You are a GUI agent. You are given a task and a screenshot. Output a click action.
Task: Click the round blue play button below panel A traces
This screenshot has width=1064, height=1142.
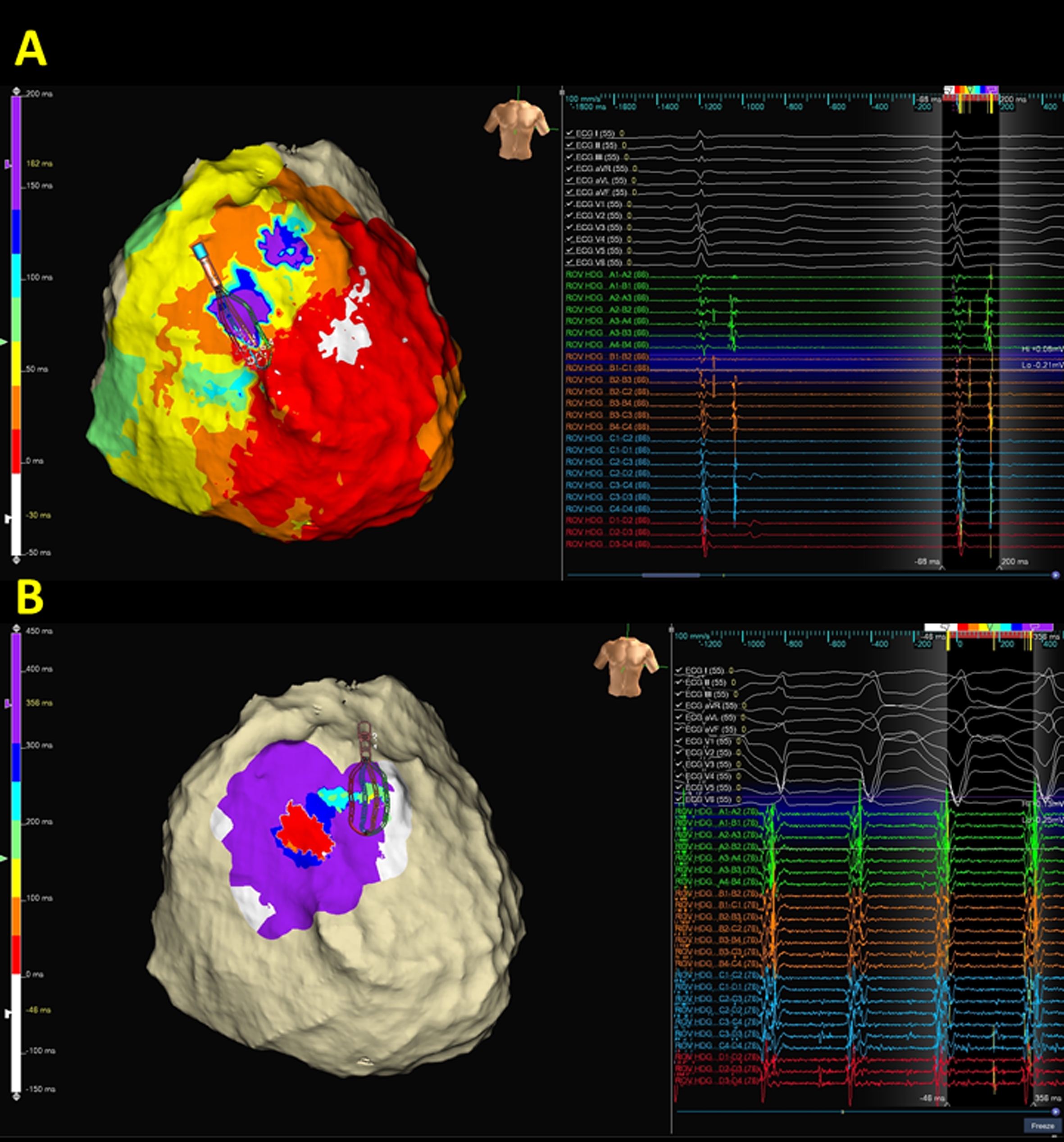(1055, 575)
